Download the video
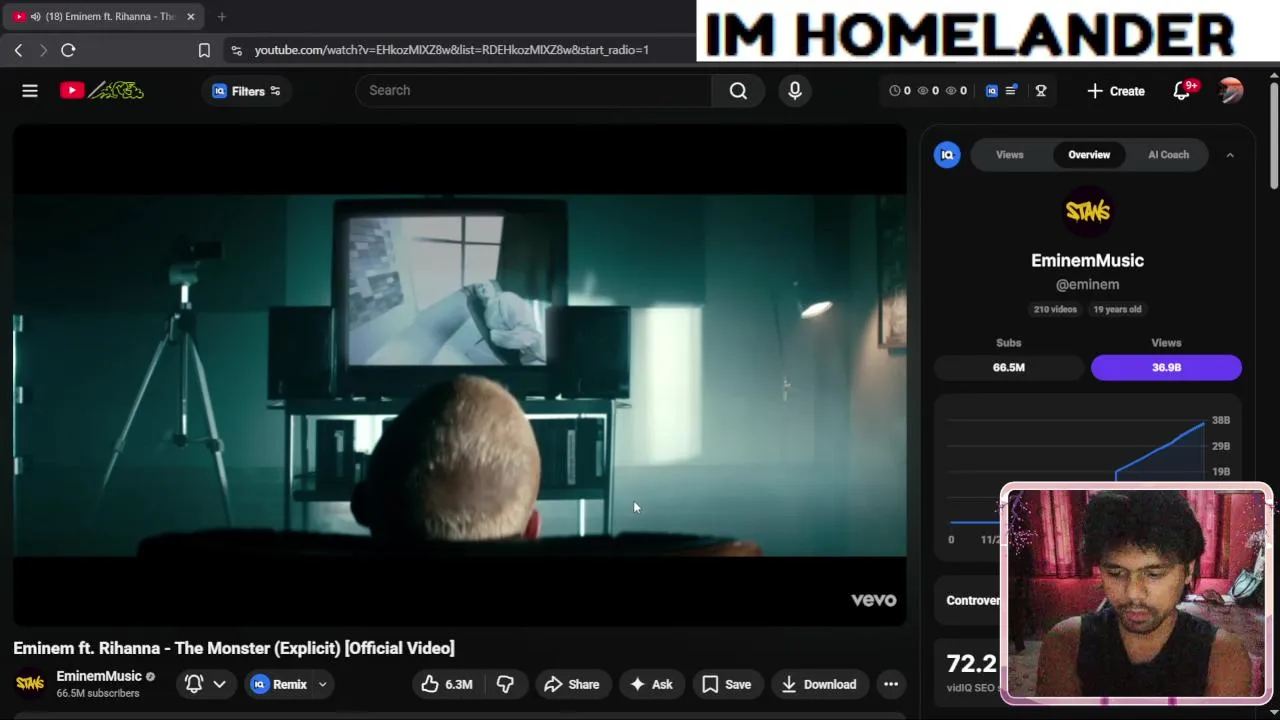This screenshot has width=1280, height=720. coord(819,684)
